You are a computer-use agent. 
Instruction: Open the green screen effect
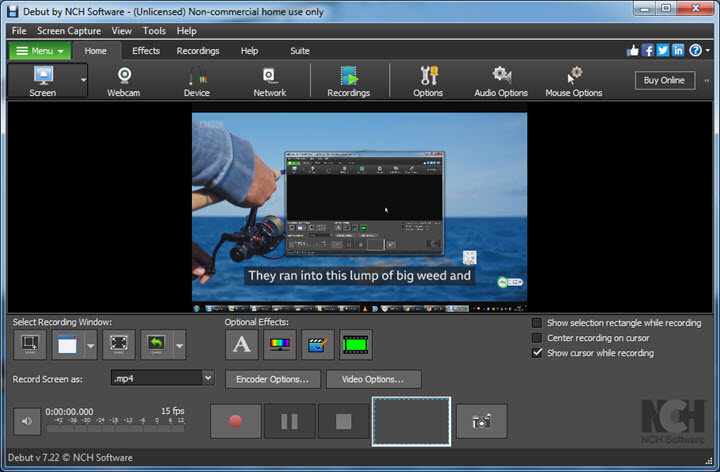coord(355,345)
